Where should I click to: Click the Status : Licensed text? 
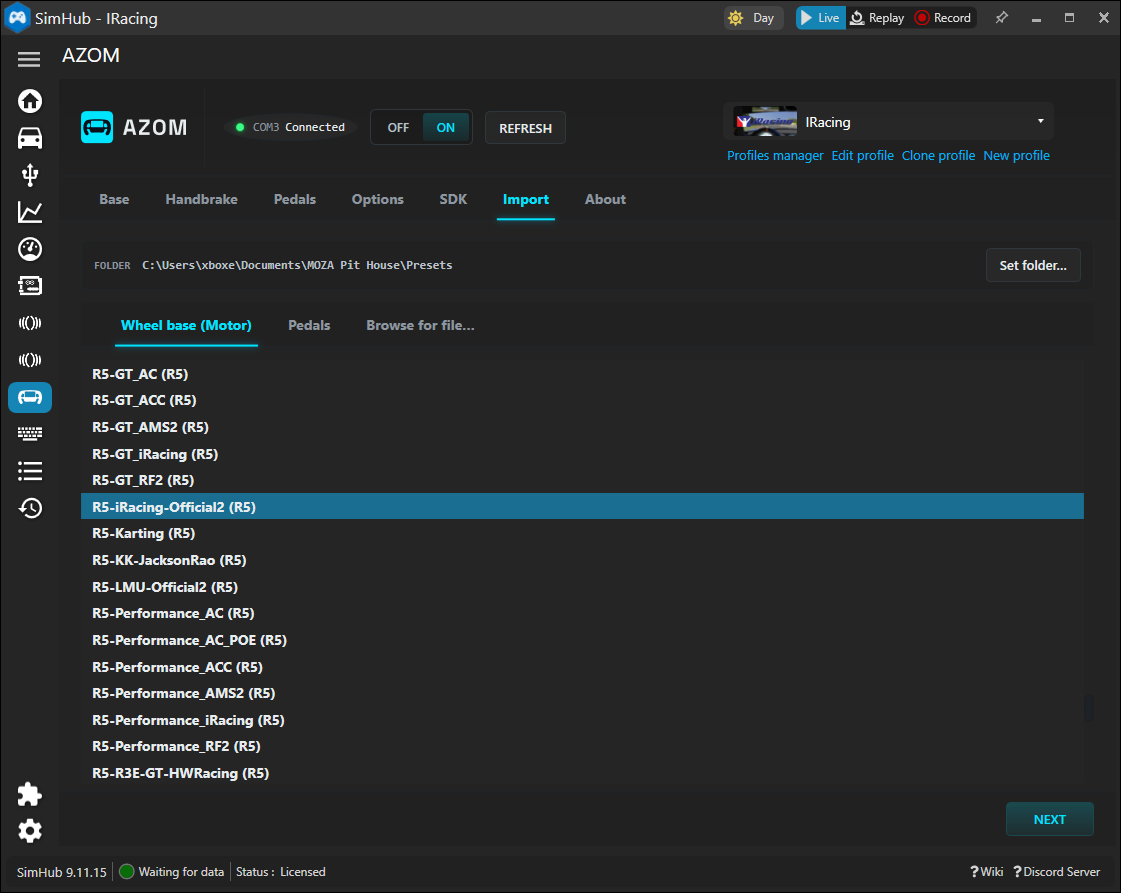(x=280, y=872)
